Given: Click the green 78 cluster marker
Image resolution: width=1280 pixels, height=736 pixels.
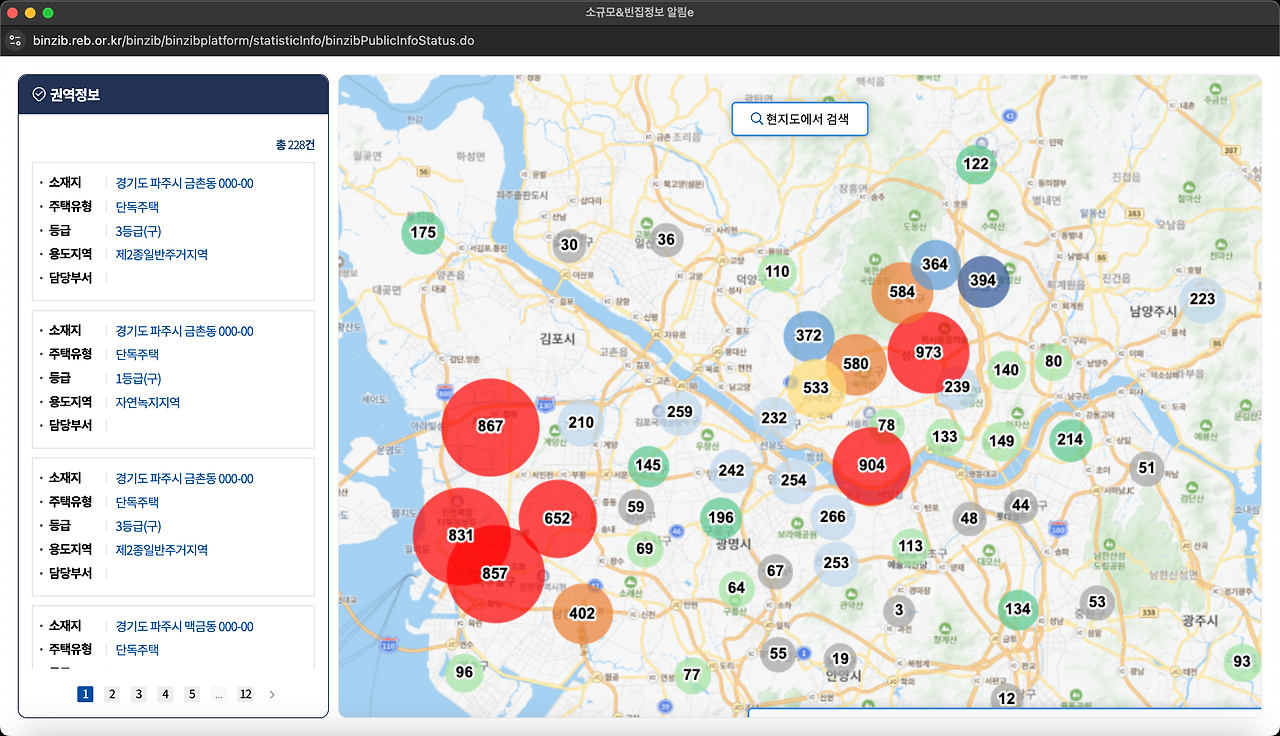Looking at the screenshot, I should pos(886,425).
